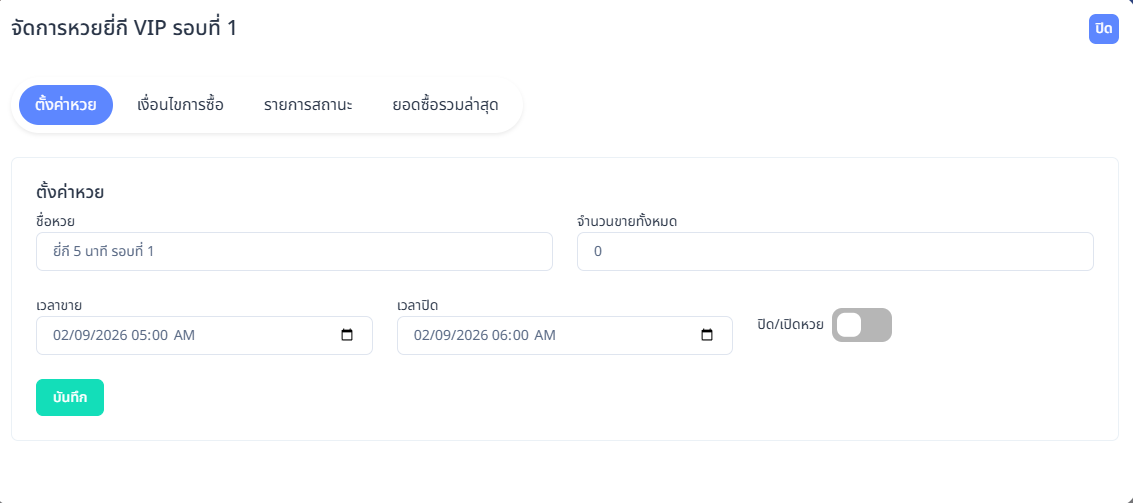Select the ตั้งค่าหวย tab
Viewport: 1133px width, 503px height.
[66, 105]
